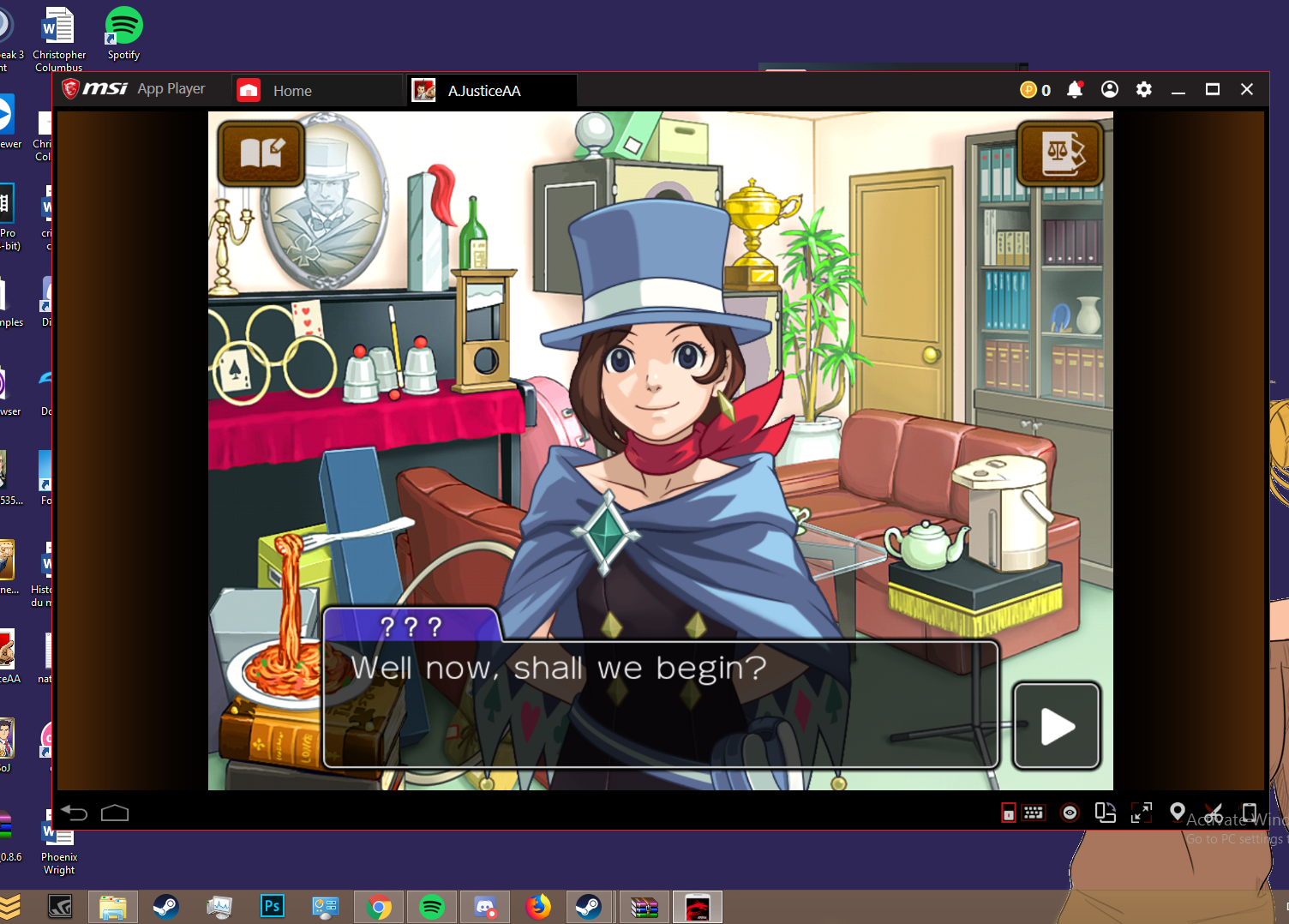Click the red keymap lock icon
The width and height of the screenshot is (1289, 924).
click(1009, 813)
